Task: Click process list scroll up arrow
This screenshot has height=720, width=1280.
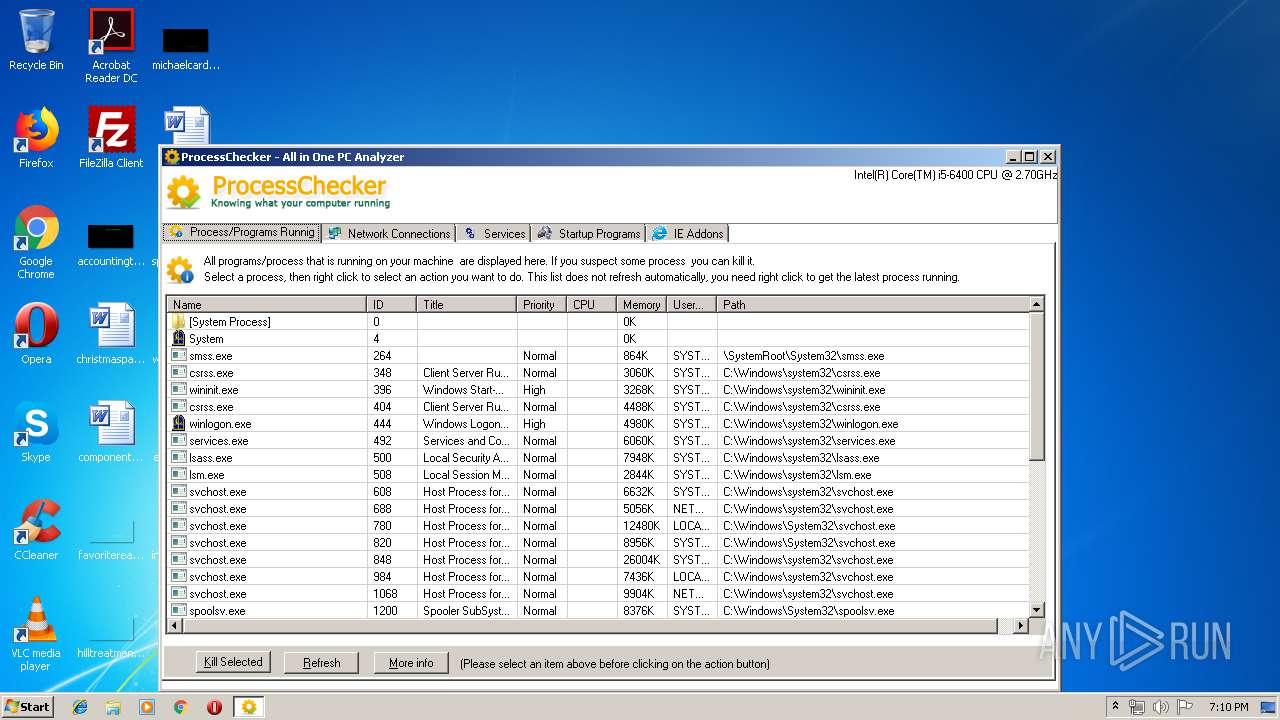Action: click(1036, 304)
